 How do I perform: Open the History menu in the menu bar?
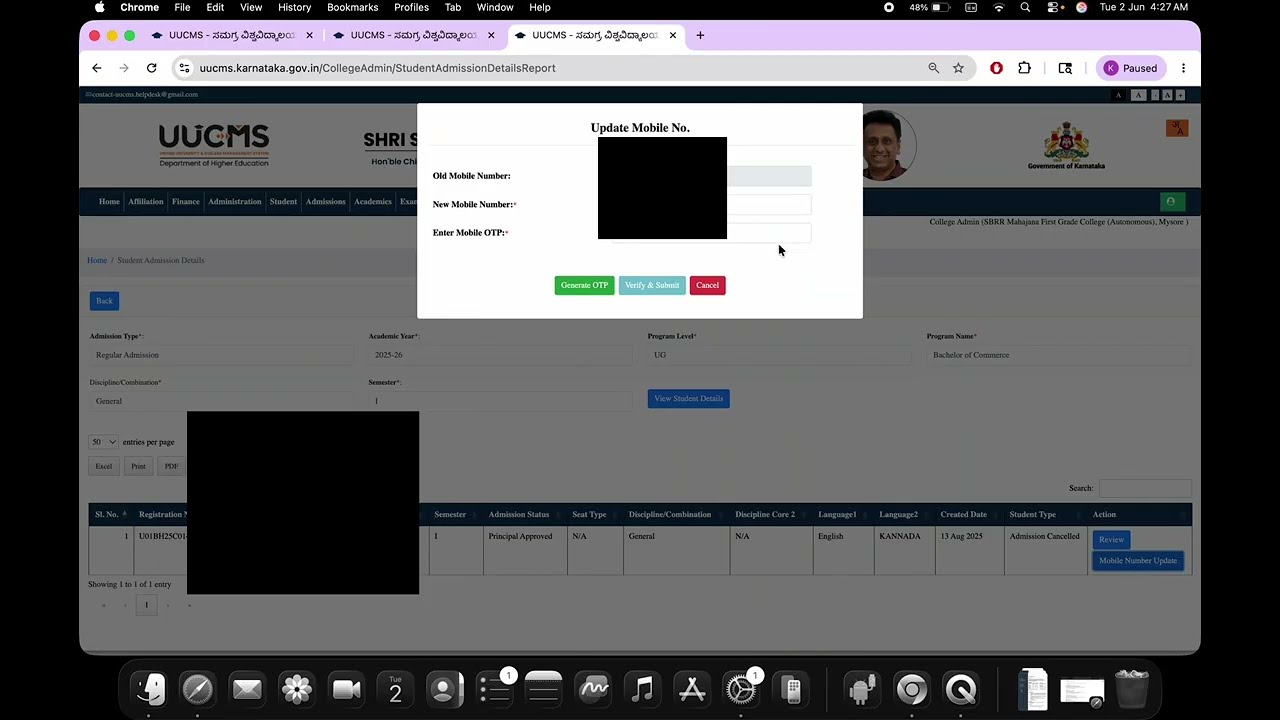(294, 7)
